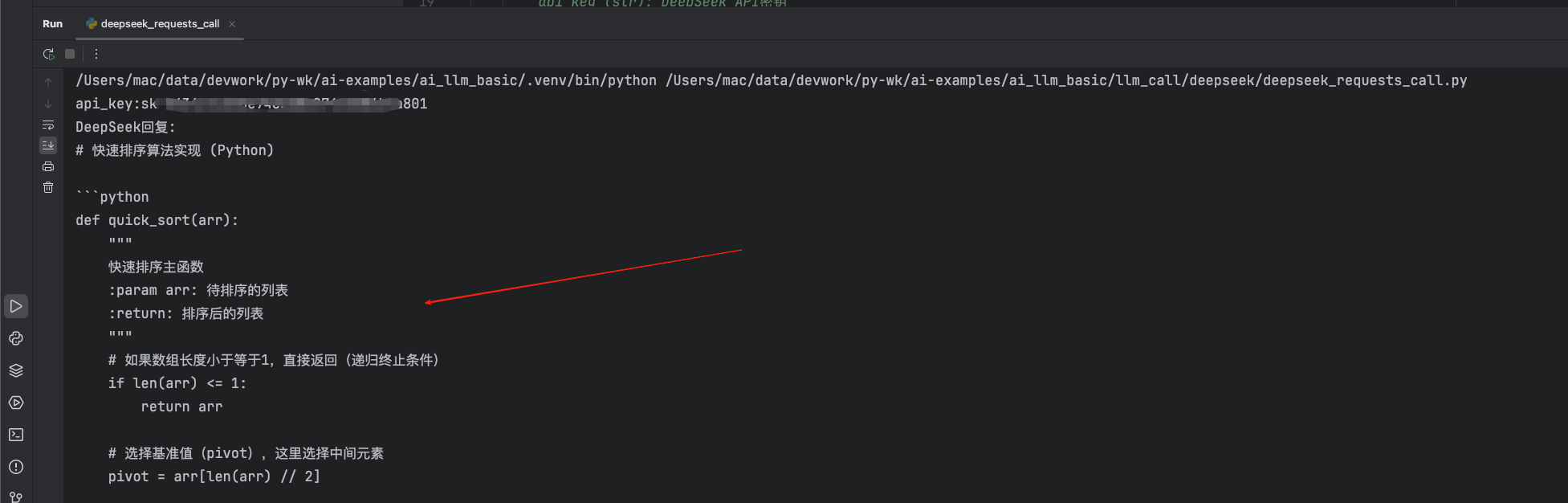1568x503 pixels.
Task: Click the '# 如果数组长度小于等于1' comment line
Action: [274, 360]
